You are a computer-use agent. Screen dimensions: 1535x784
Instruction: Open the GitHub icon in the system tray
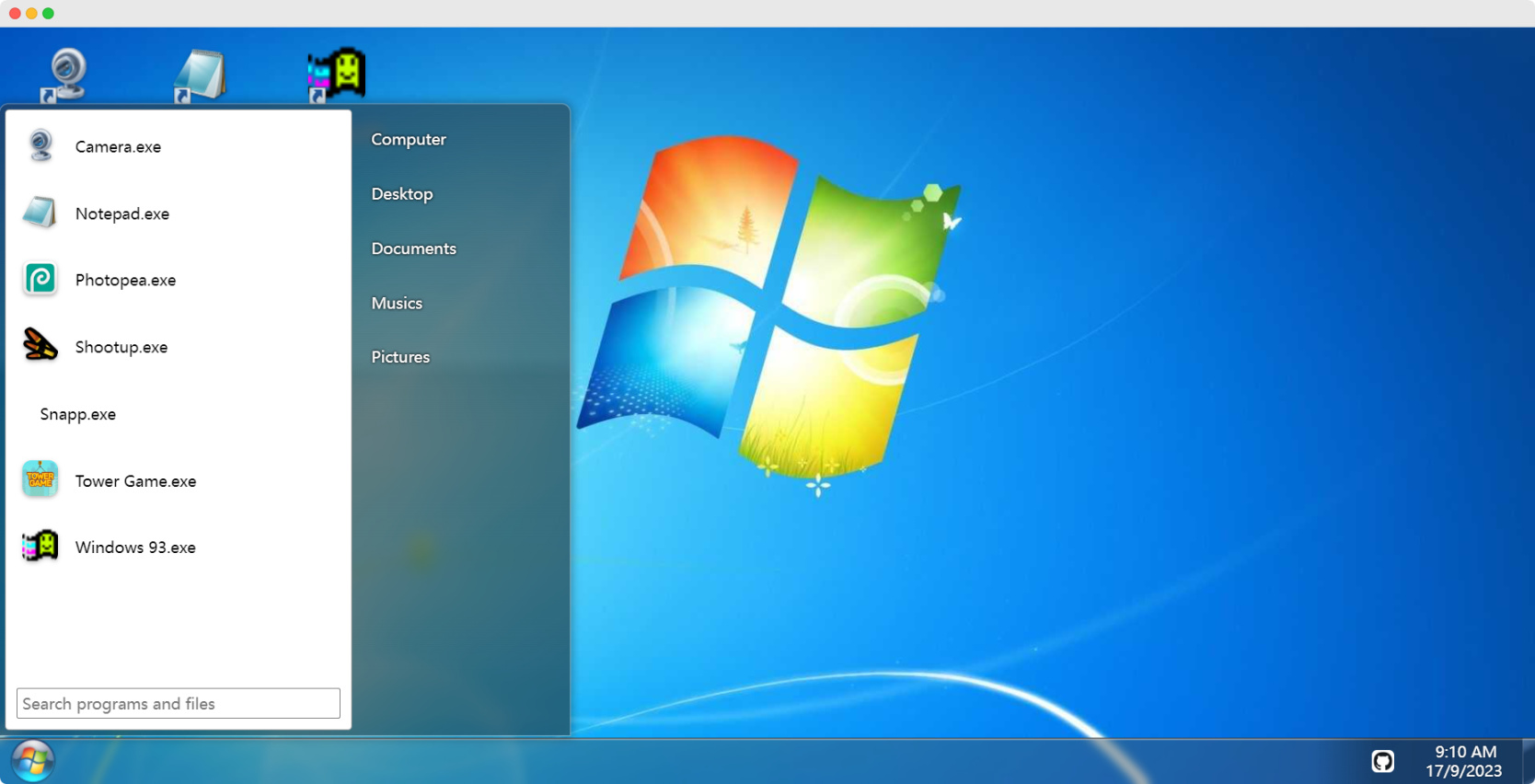(1382, 761)
